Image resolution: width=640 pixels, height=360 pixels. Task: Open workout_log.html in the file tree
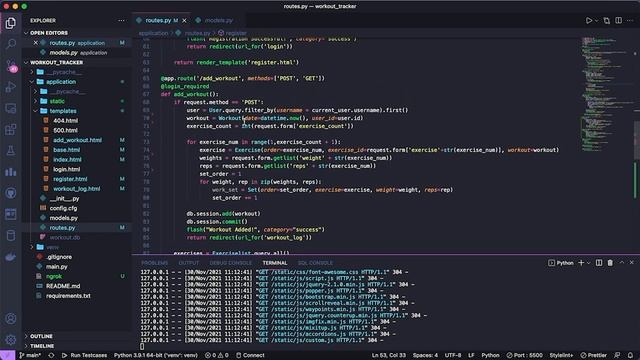[x=76, y=189]
